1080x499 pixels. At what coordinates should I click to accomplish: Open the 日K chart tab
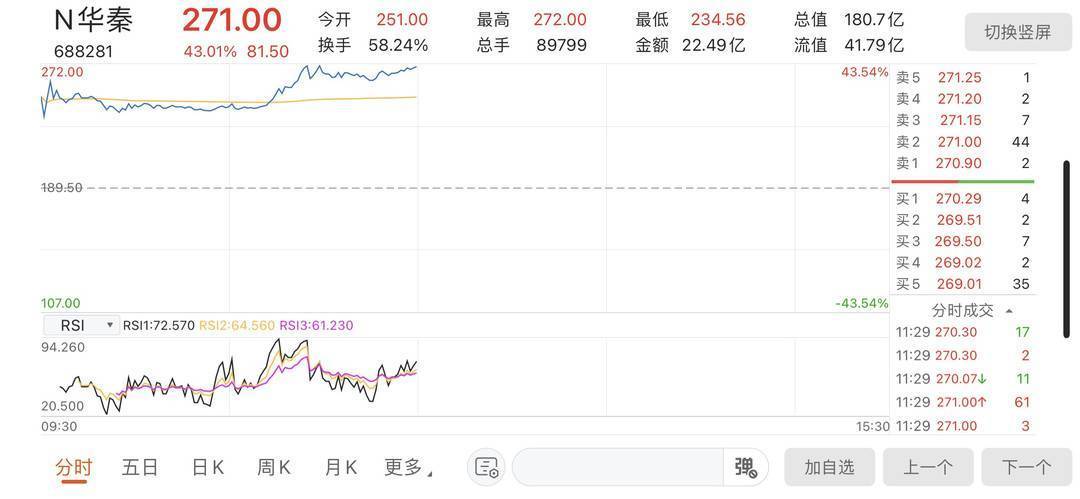pos(207,467)
